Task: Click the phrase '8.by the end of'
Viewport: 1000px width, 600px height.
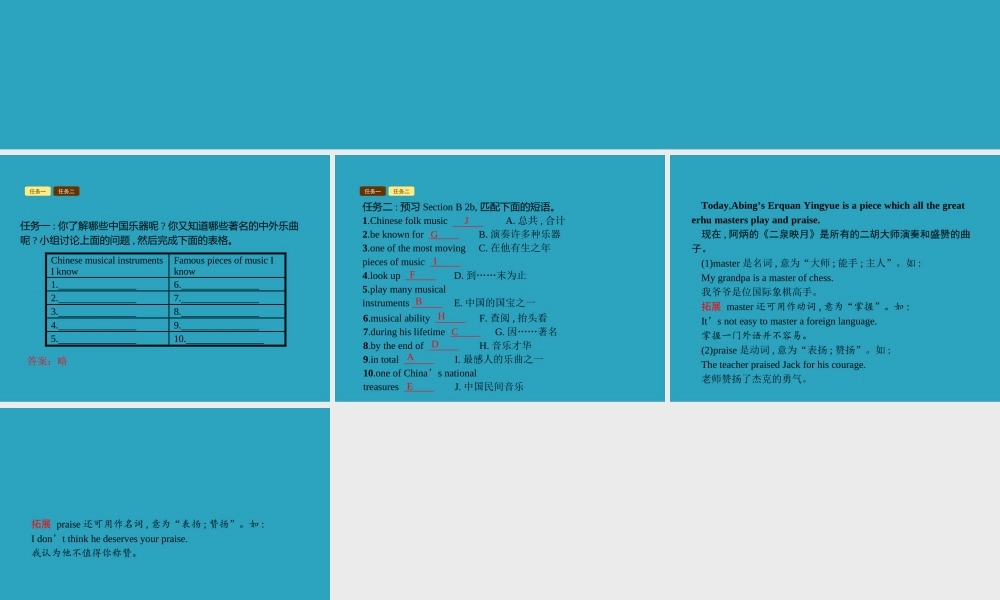Action: pos(393,346)
